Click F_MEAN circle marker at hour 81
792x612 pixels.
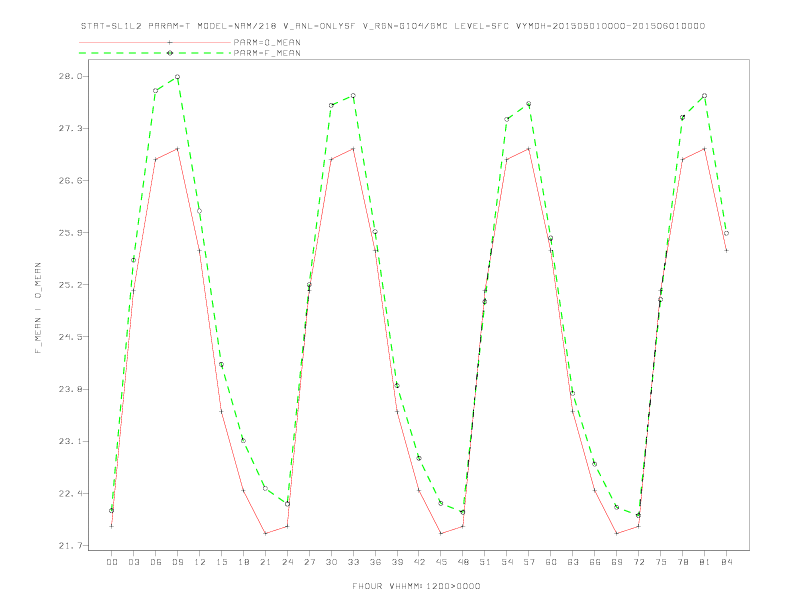(x=705, y=95)
